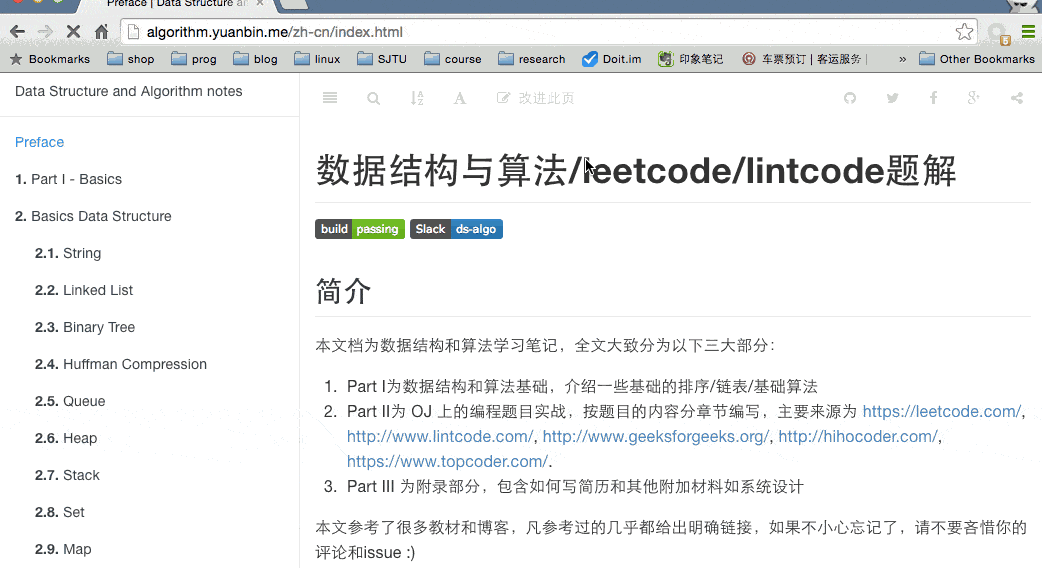1042x568 pixels.
Task: Share on Google Plus icon
Action: tap(974, 98)
